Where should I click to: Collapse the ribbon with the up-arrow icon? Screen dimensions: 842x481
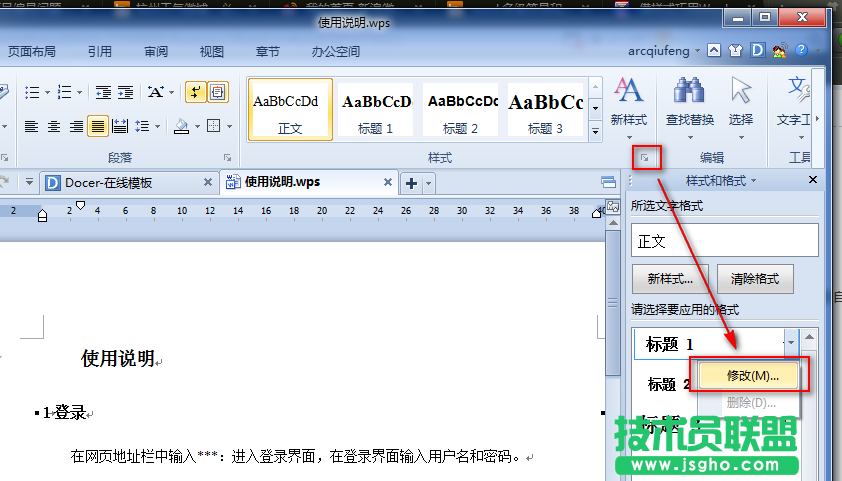714,50
